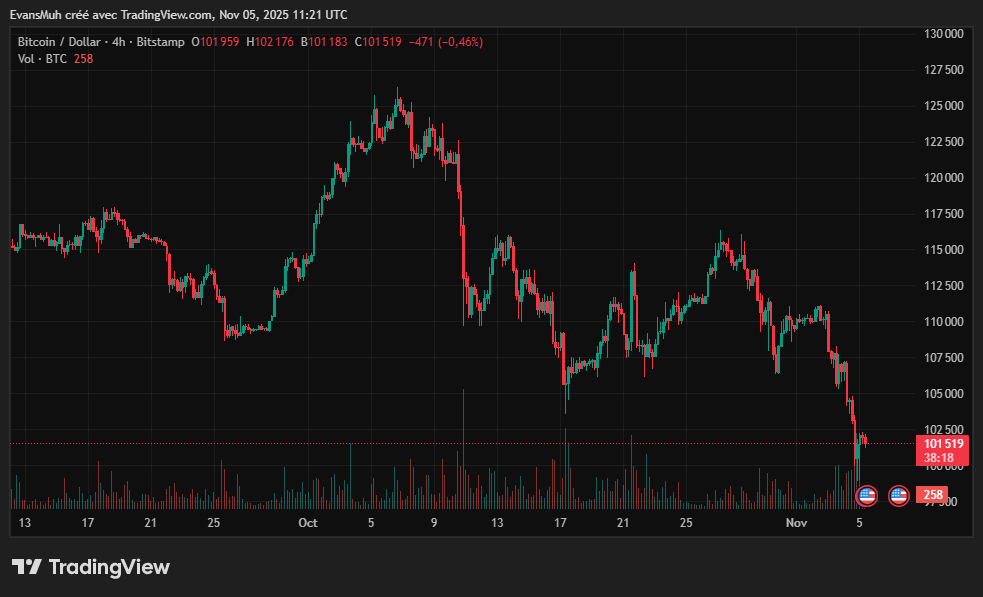Click the Bitstamp exchange name in the legend
The image size is (983, 597).
tap(160, 42)
